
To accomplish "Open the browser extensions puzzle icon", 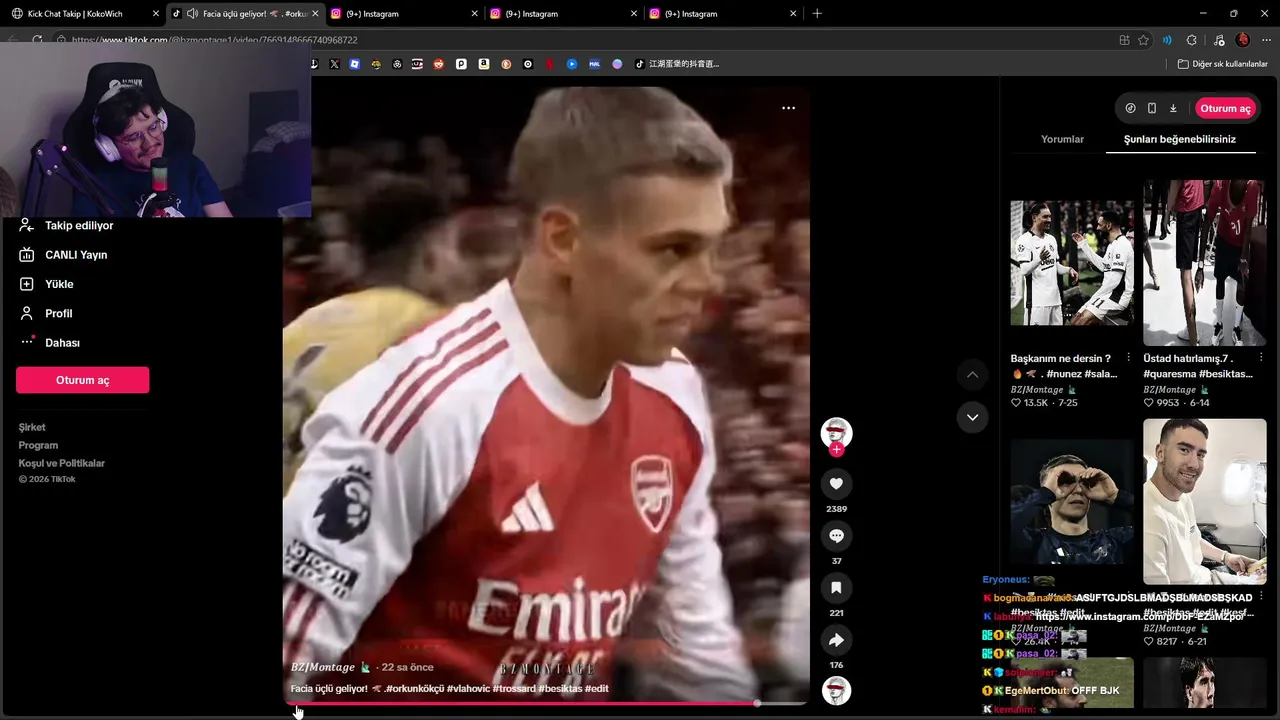I will [1191, 40].
